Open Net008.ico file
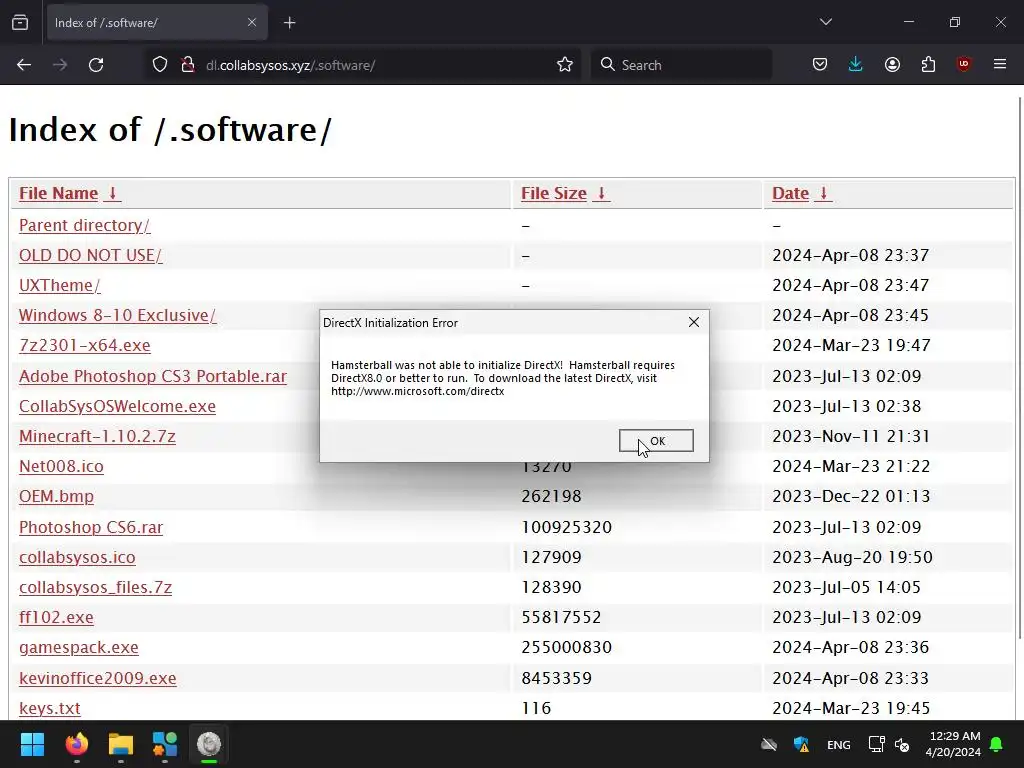This screenshot has width=1024, height=768. (61, 466)
